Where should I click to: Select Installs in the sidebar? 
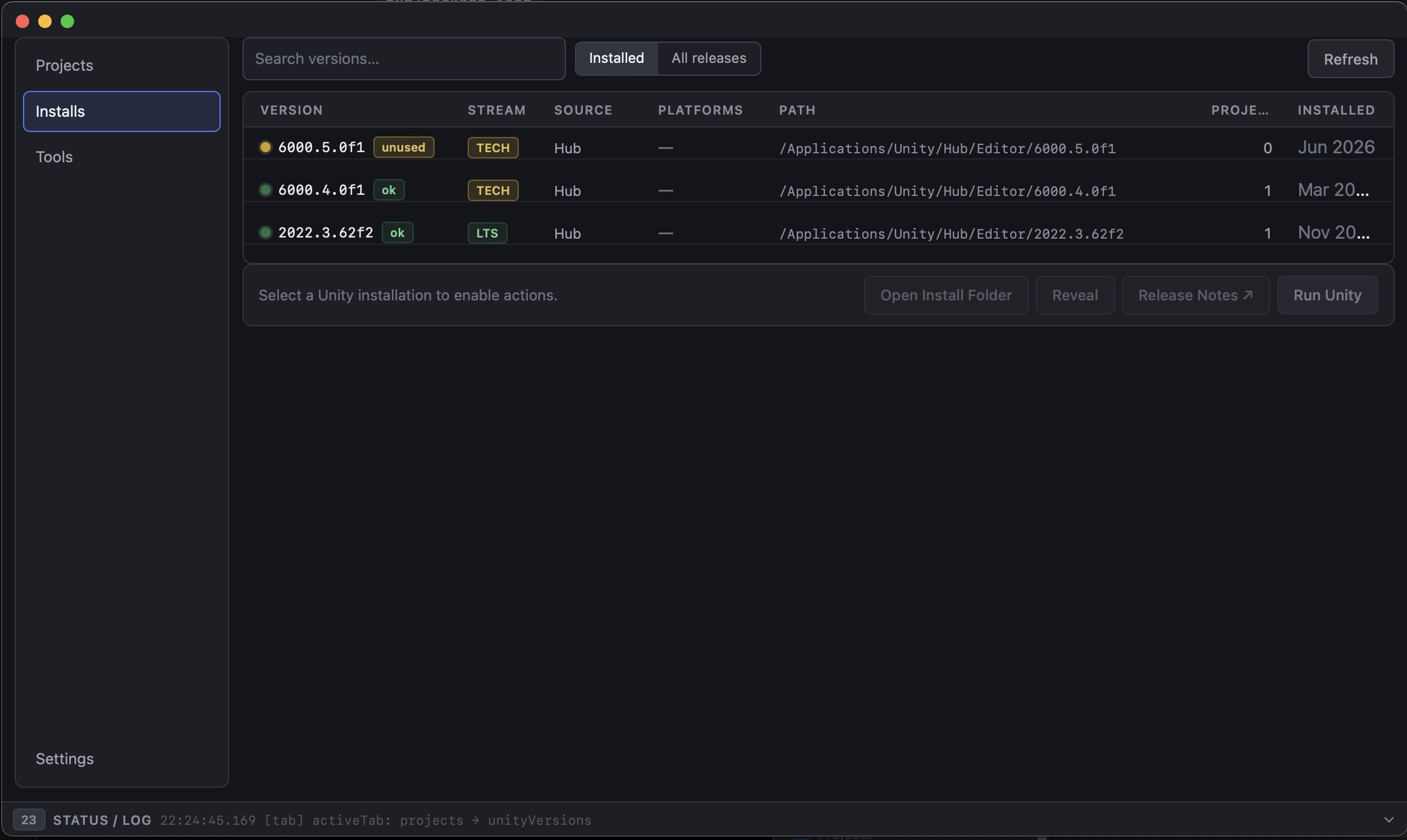pyautogui.click(x=121, y=111)
